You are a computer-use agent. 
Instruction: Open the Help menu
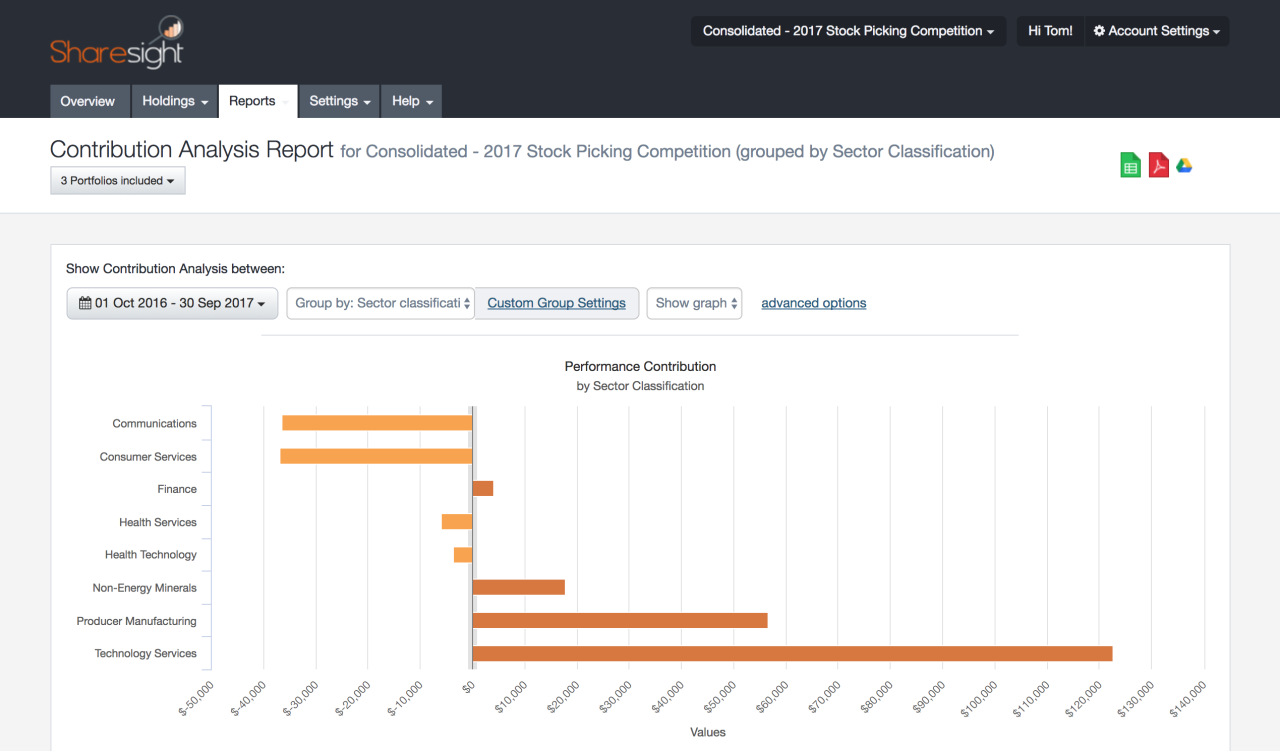(412, 101)
